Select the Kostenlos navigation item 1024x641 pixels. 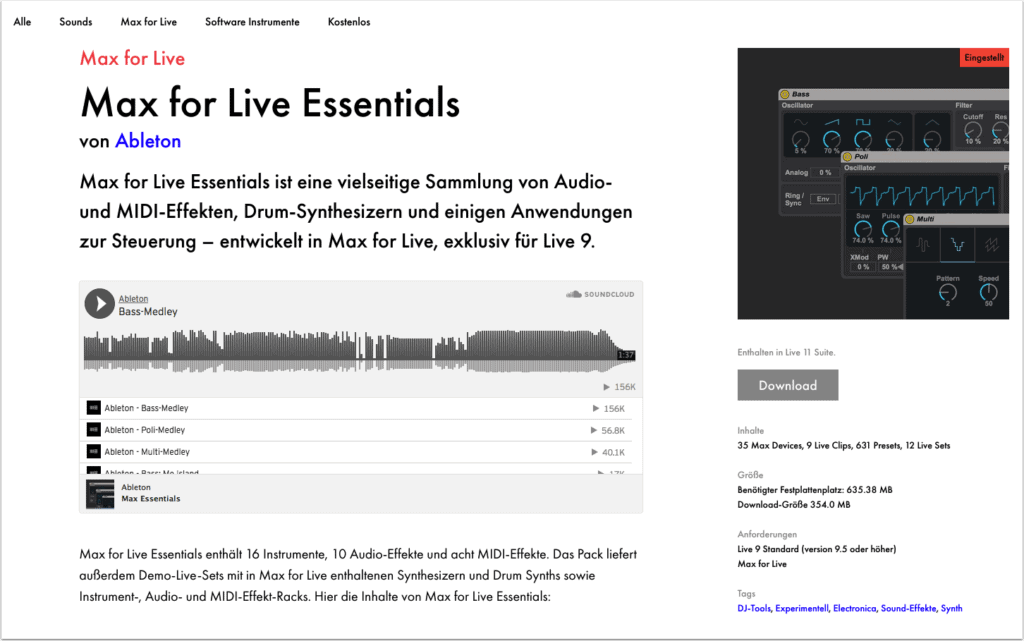(349, 22)
